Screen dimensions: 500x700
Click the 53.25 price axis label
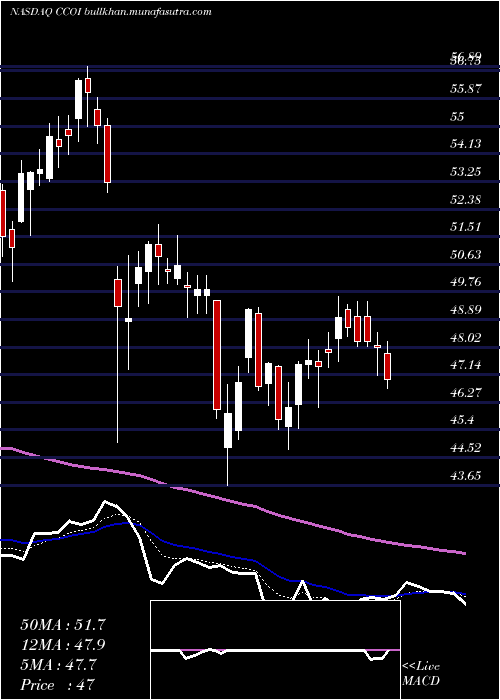466,172
